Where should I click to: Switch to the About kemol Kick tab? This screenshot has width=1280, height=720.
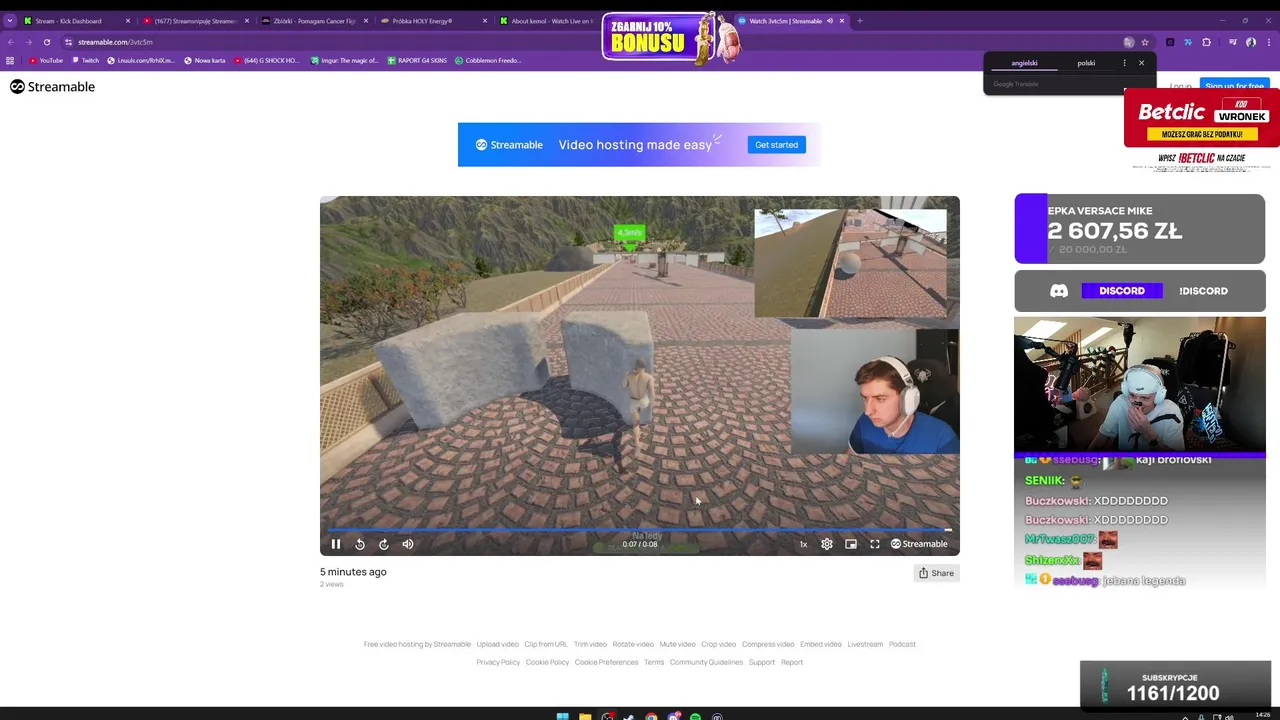[x=545, y=21]
